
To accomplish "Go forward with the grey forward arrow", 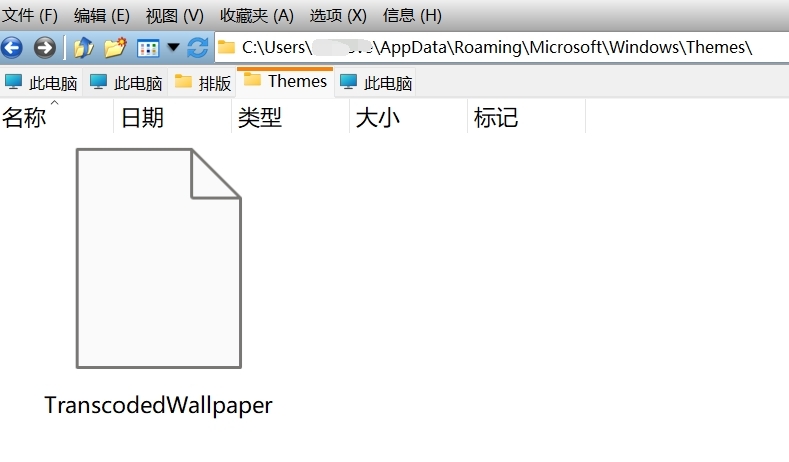I will tap(45, 48).
